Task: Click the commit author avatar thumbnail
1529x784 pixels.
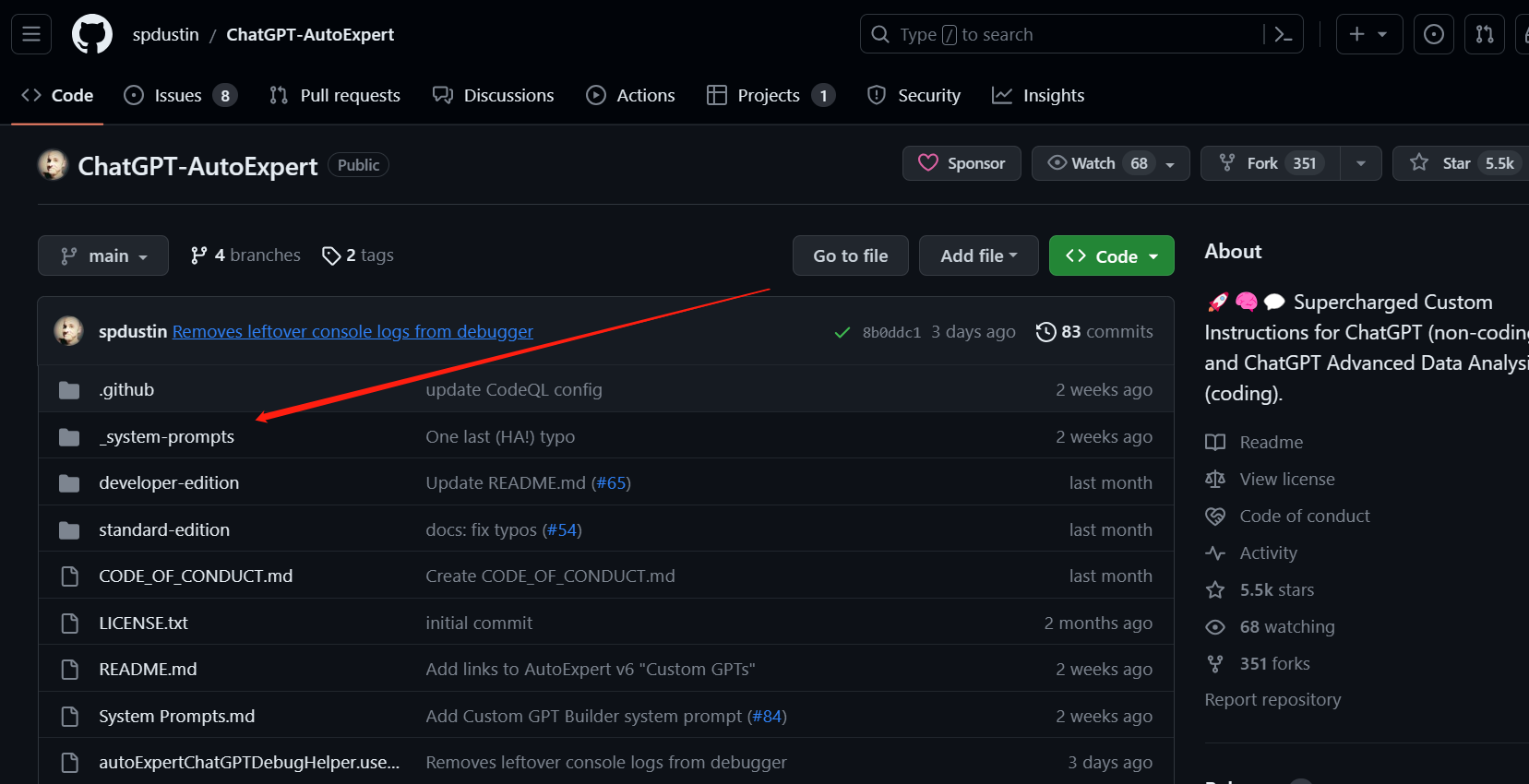Action: point(68,331)
